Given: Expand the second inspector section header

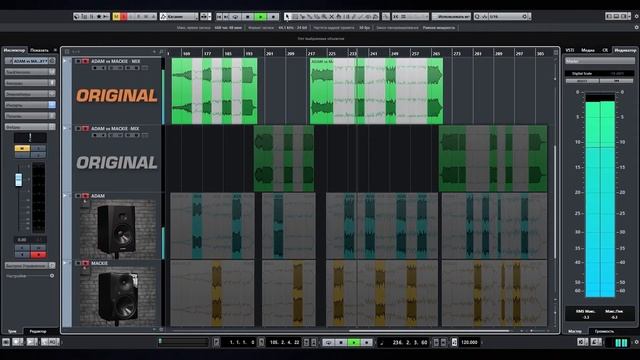Looking at the screenshot, I should [x=30, y=83].
